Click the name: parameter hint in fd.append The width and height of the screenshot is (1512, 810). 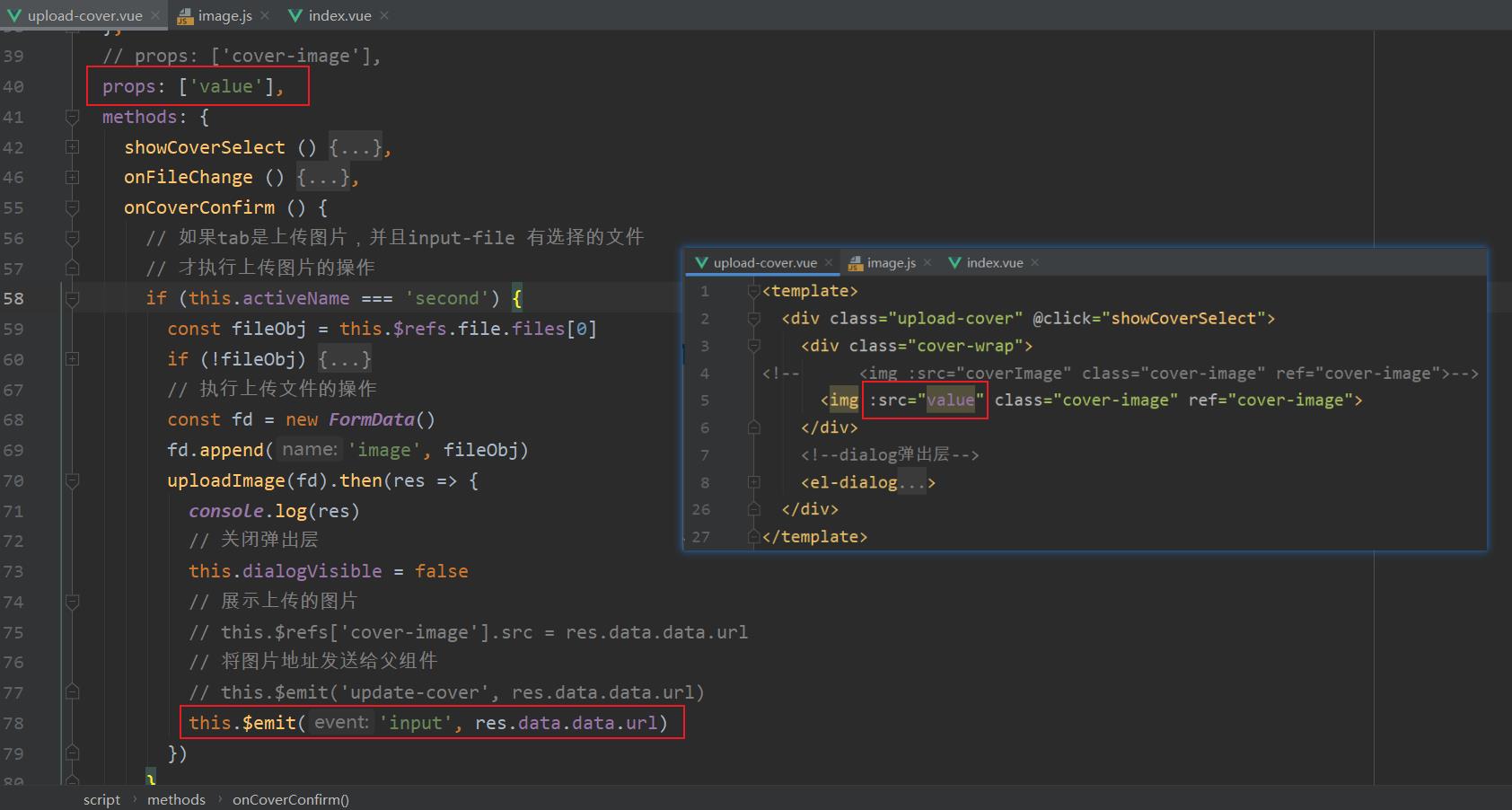(x=310, y=450)
